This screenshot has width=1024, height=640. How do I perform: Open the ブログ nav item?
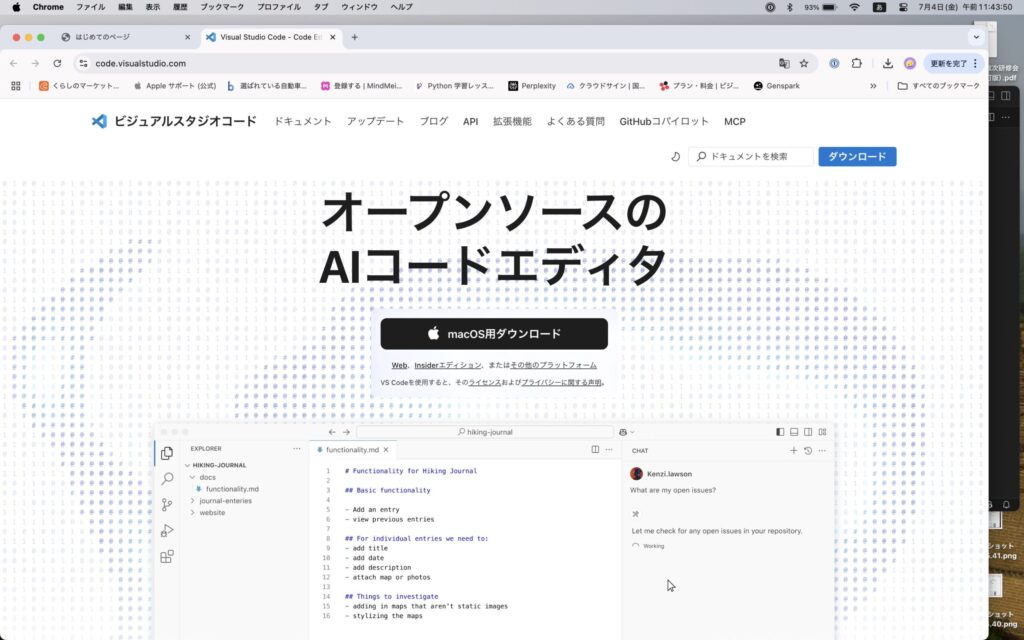(434, 121)
